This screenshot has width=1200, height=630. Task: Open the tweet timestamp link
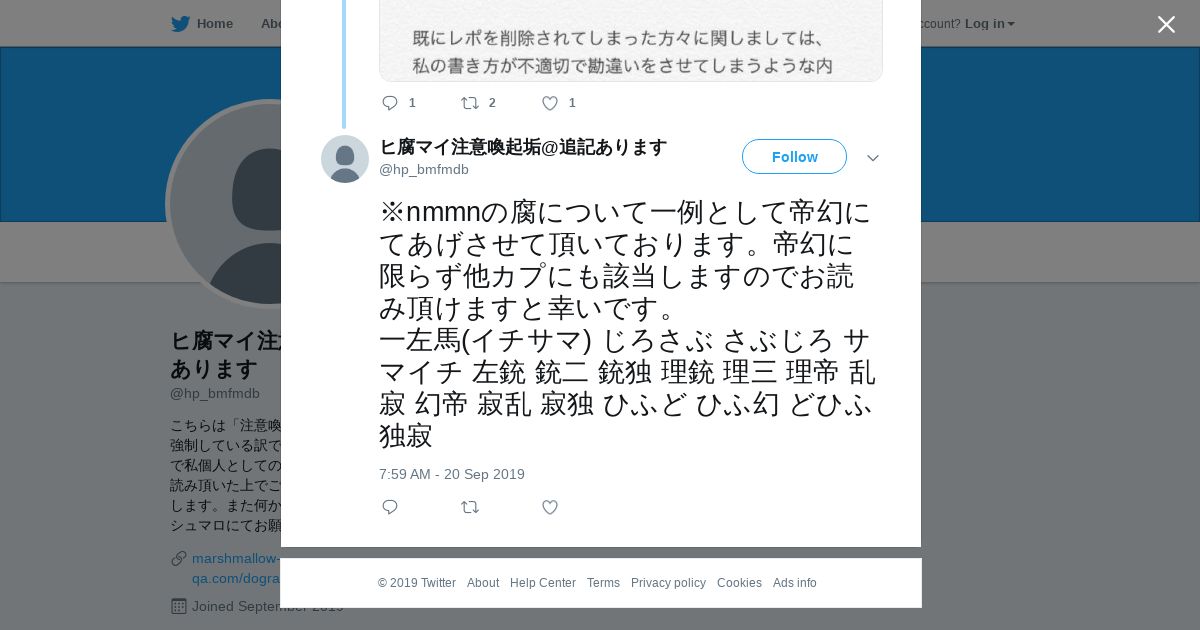pyautogui.click(x=451, y=474)
